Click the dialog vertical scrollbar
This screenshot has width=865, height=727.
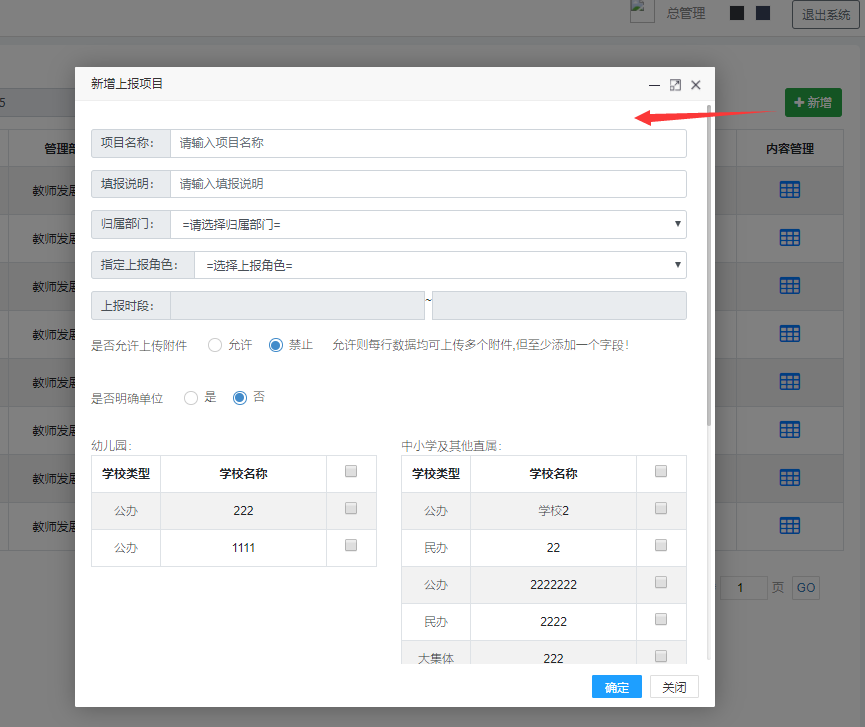coord(709,266)
